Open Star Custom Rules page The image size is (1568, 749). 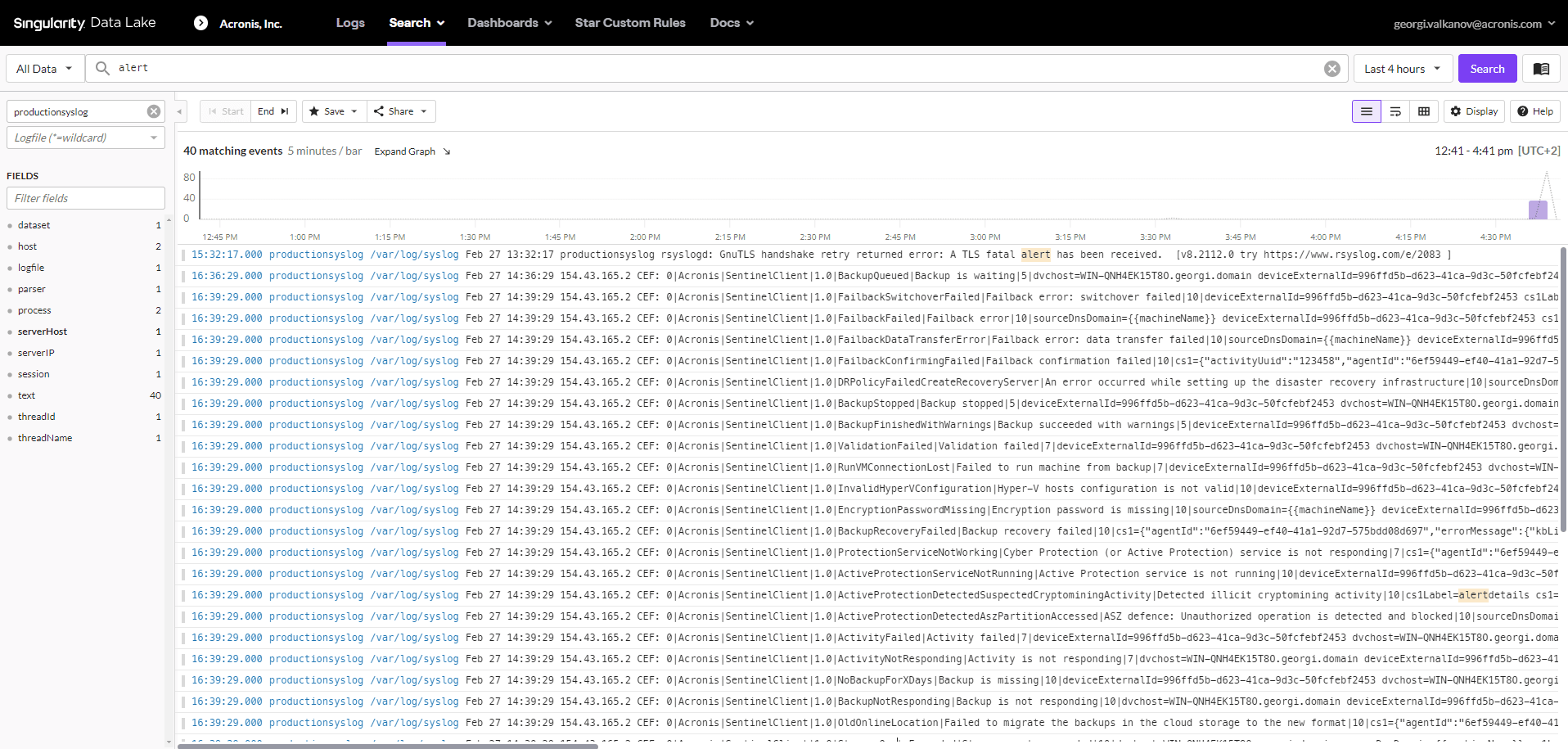point(630,23)
